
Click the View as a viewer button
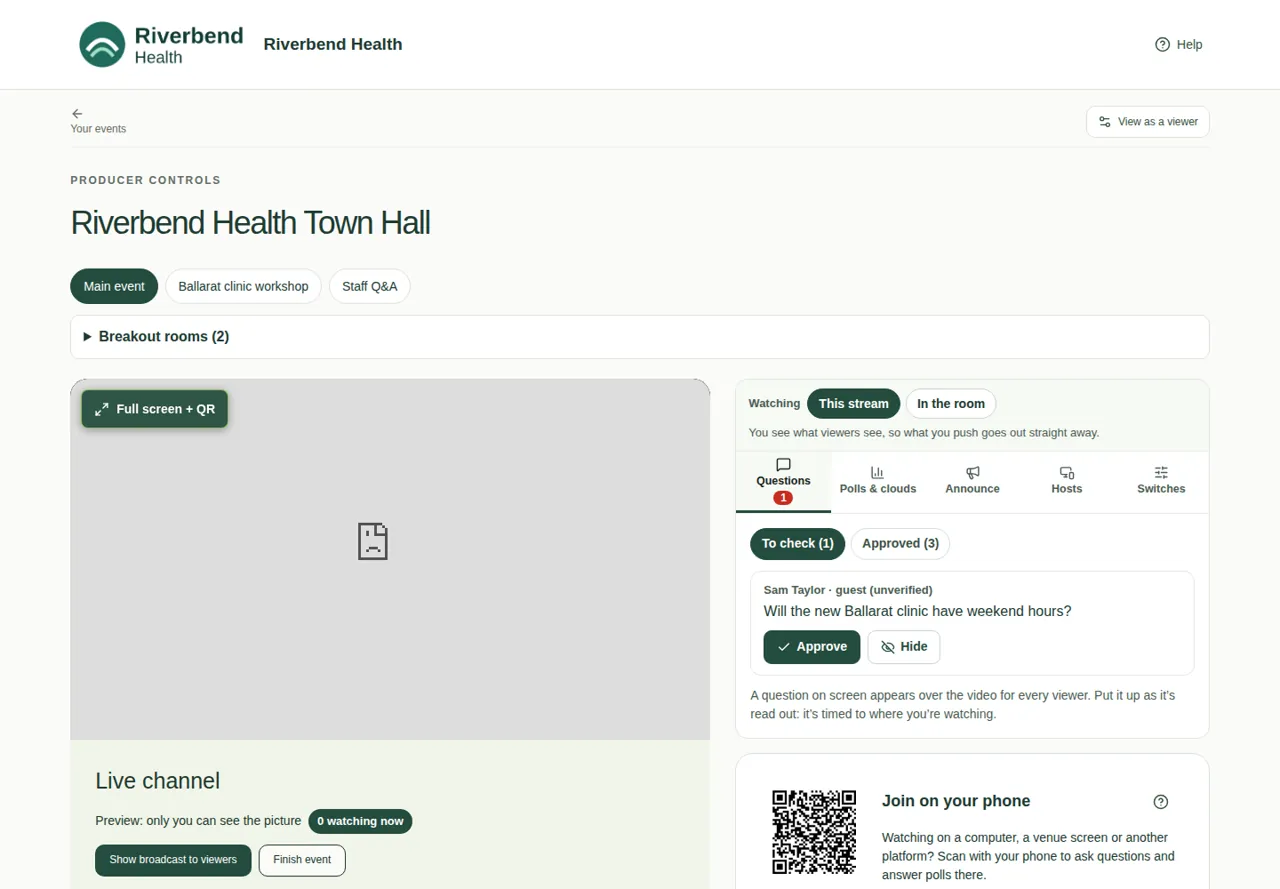pyautogui.click(x=1148, y=122)
